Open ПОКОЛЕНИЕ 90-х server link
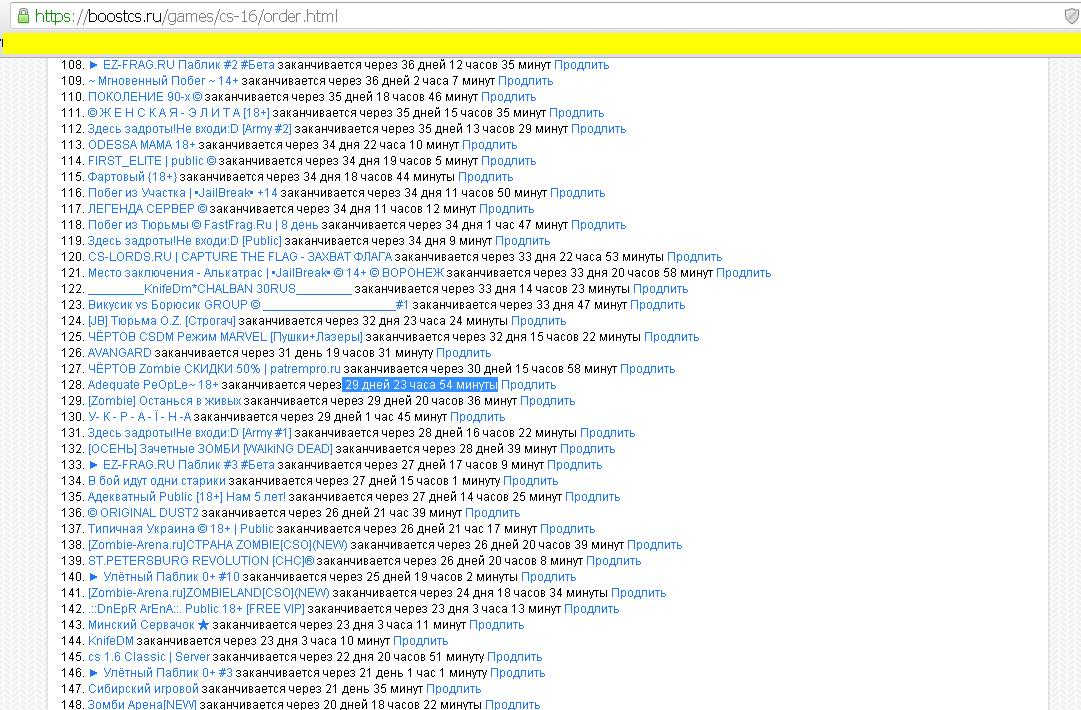The width and height of the screenshot is (1081, 710). 145,97
